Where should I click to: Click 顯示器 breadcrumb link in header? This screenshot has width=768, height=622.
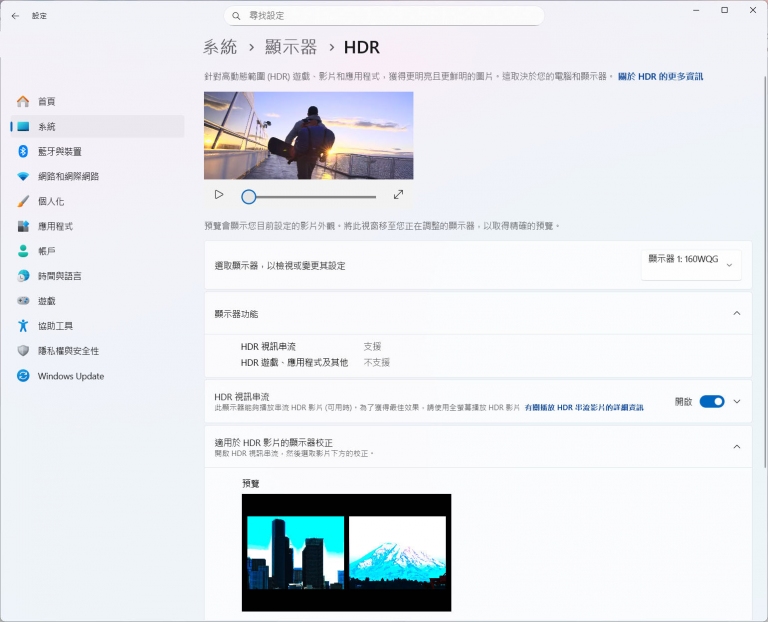(x=291, y=47)
